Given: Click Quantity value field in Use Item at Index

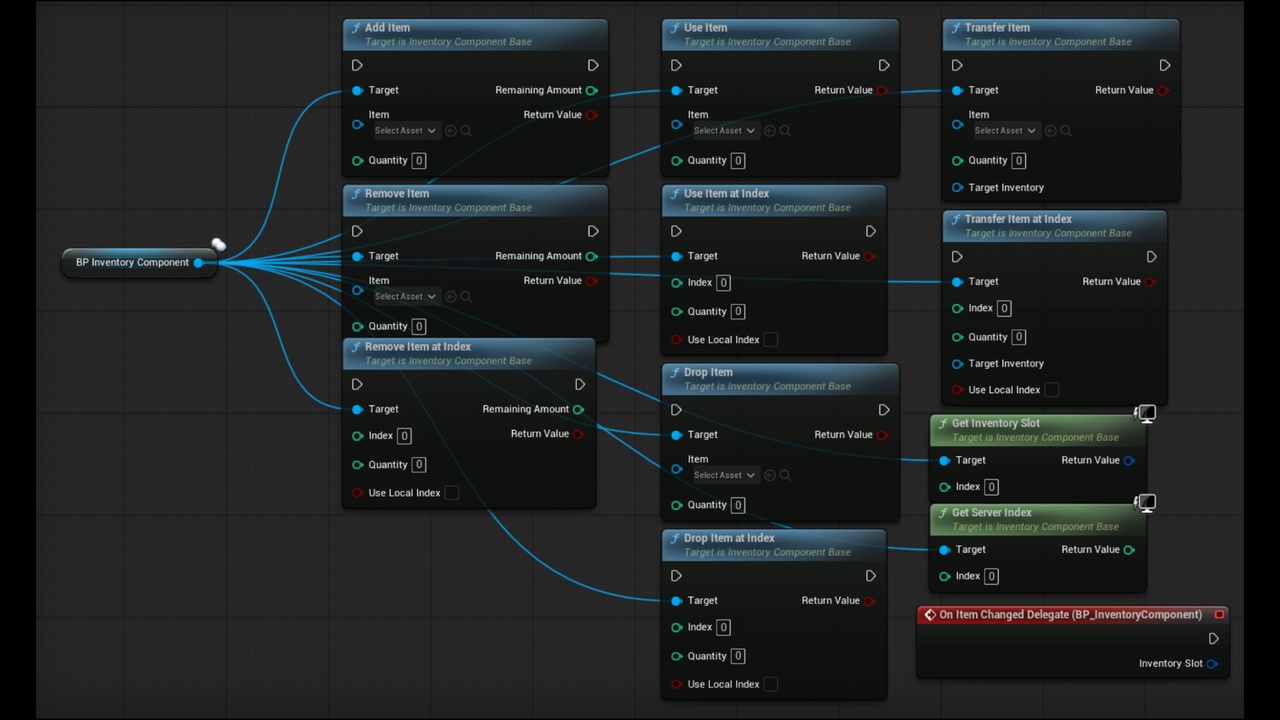Looking at the screenshot, I should point(738,311).
